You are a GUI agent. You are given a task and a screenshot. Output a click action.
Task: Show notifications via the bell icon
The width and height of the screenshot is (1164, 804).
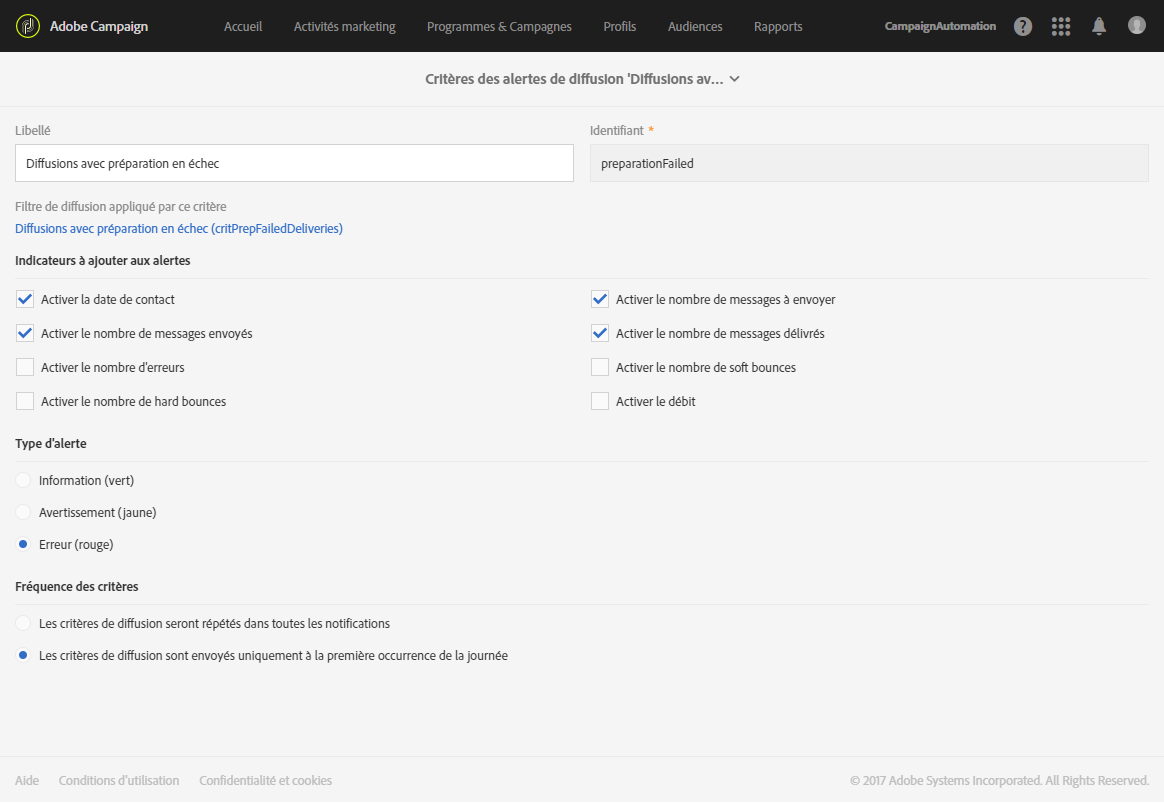click(1099, 26)
